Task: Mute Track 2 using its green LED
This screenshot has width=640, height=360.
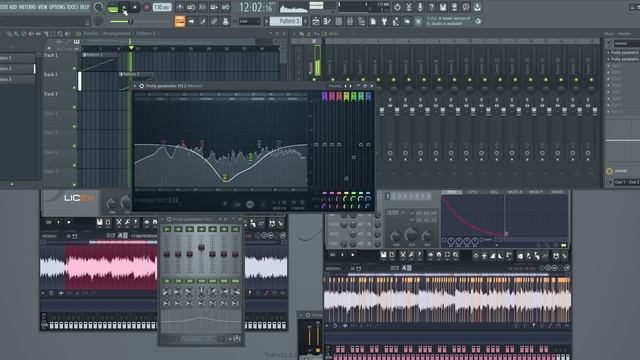Action: coord(74,88)
